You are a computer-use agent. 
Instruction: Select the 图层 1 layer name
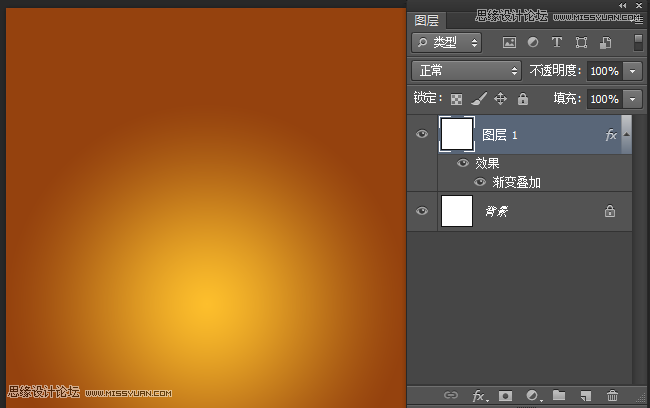[500, 135]
